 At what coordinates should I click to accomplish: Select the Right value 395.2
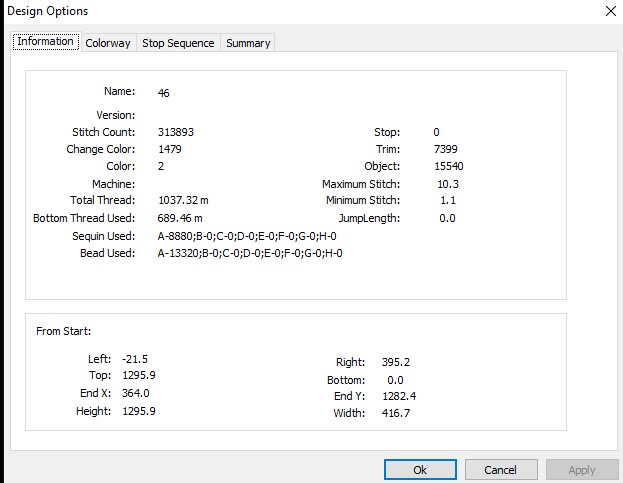(396, 362)
